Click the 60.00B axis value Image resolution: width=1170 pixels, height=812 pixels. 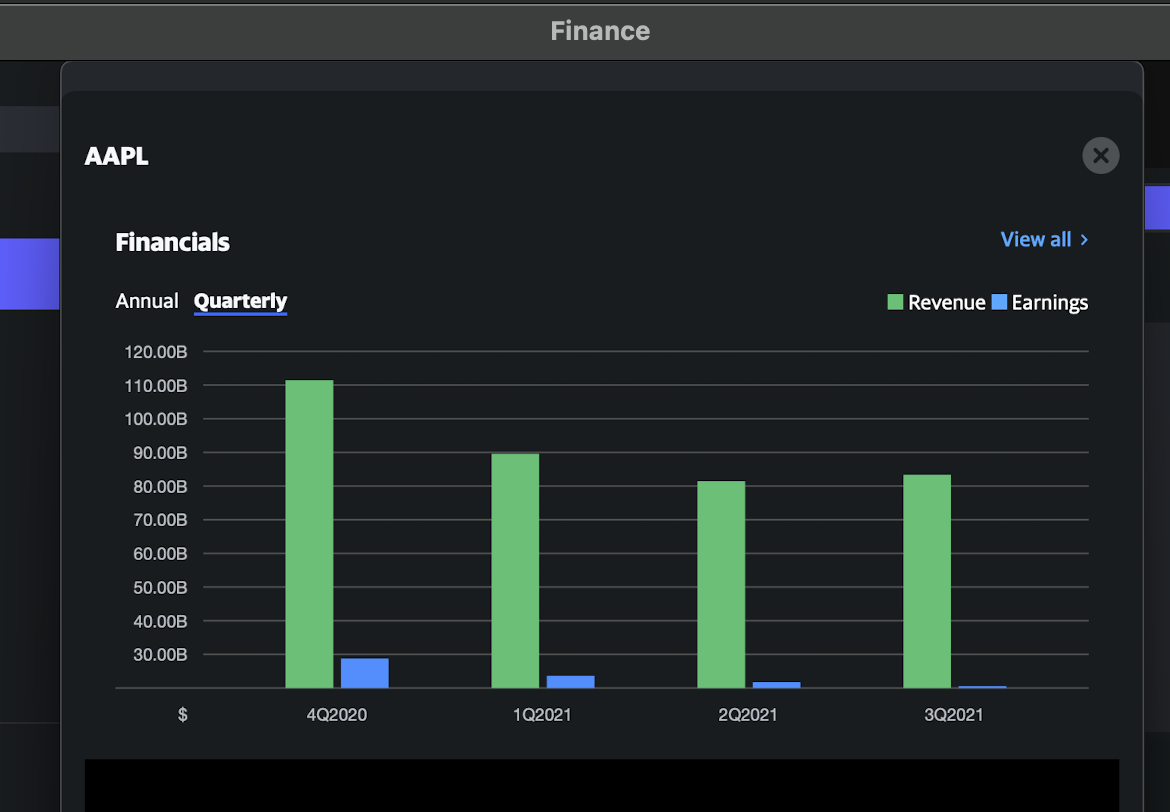(x=160, y=554)
